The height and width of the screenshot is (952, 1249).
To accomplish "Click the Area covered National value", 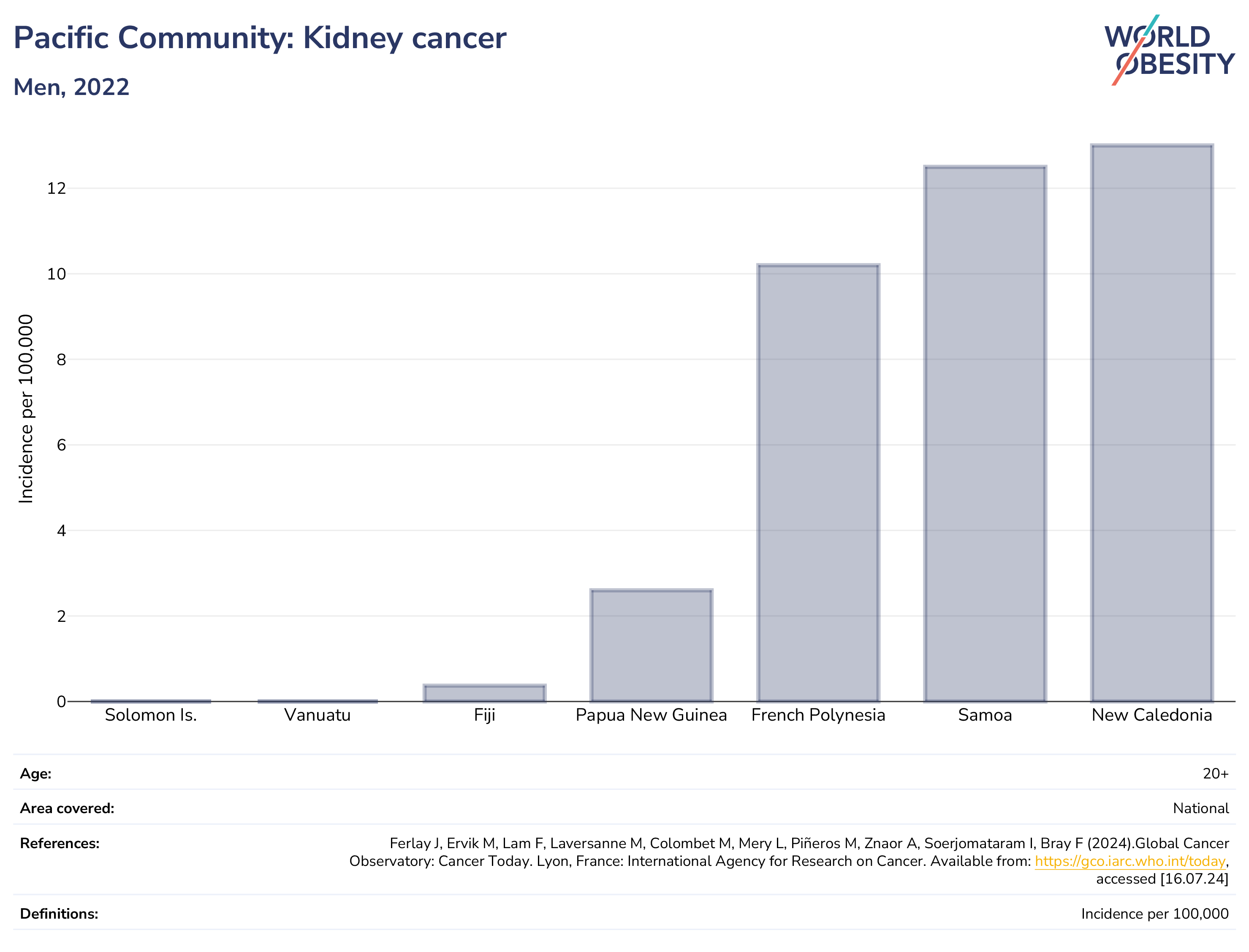I will 1201,808.
